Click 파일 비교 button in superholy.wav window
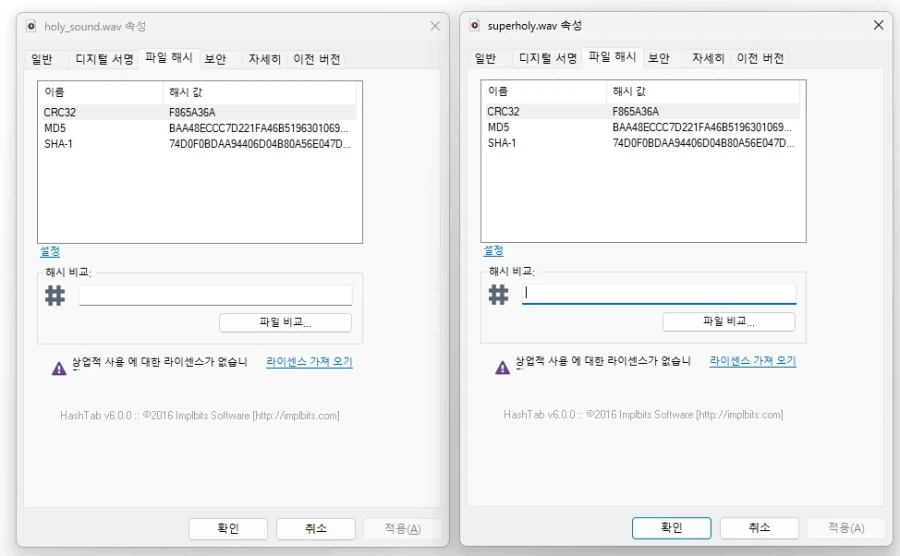Image resolution: width=900 pixels, height=556 pixels. [x=729, y=321]
